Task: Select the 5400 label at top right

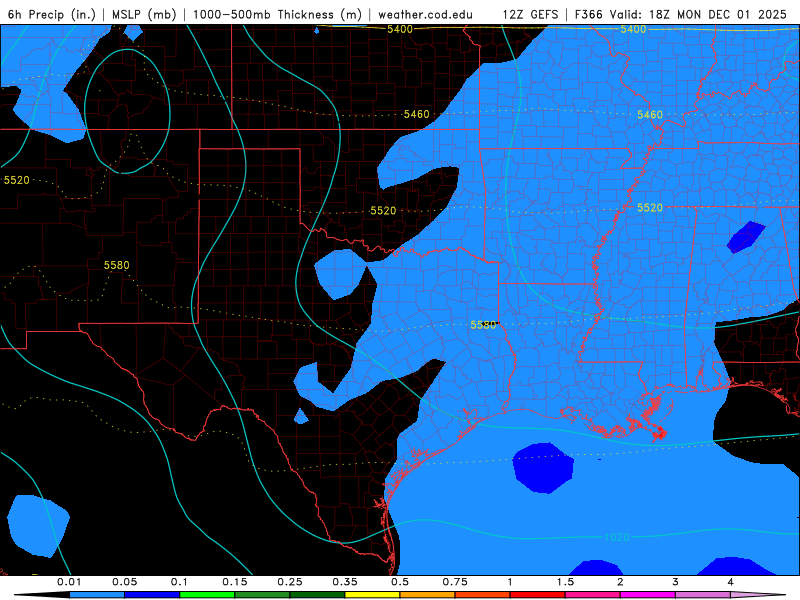Action: pyautogui.click(x=633, y=29)
